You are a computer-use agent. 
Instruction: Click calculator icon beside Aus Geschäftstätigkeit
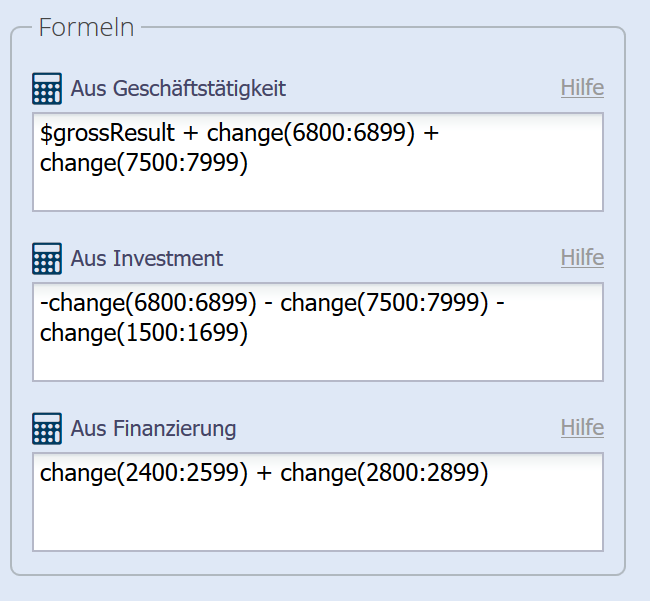tap(47, 89)
